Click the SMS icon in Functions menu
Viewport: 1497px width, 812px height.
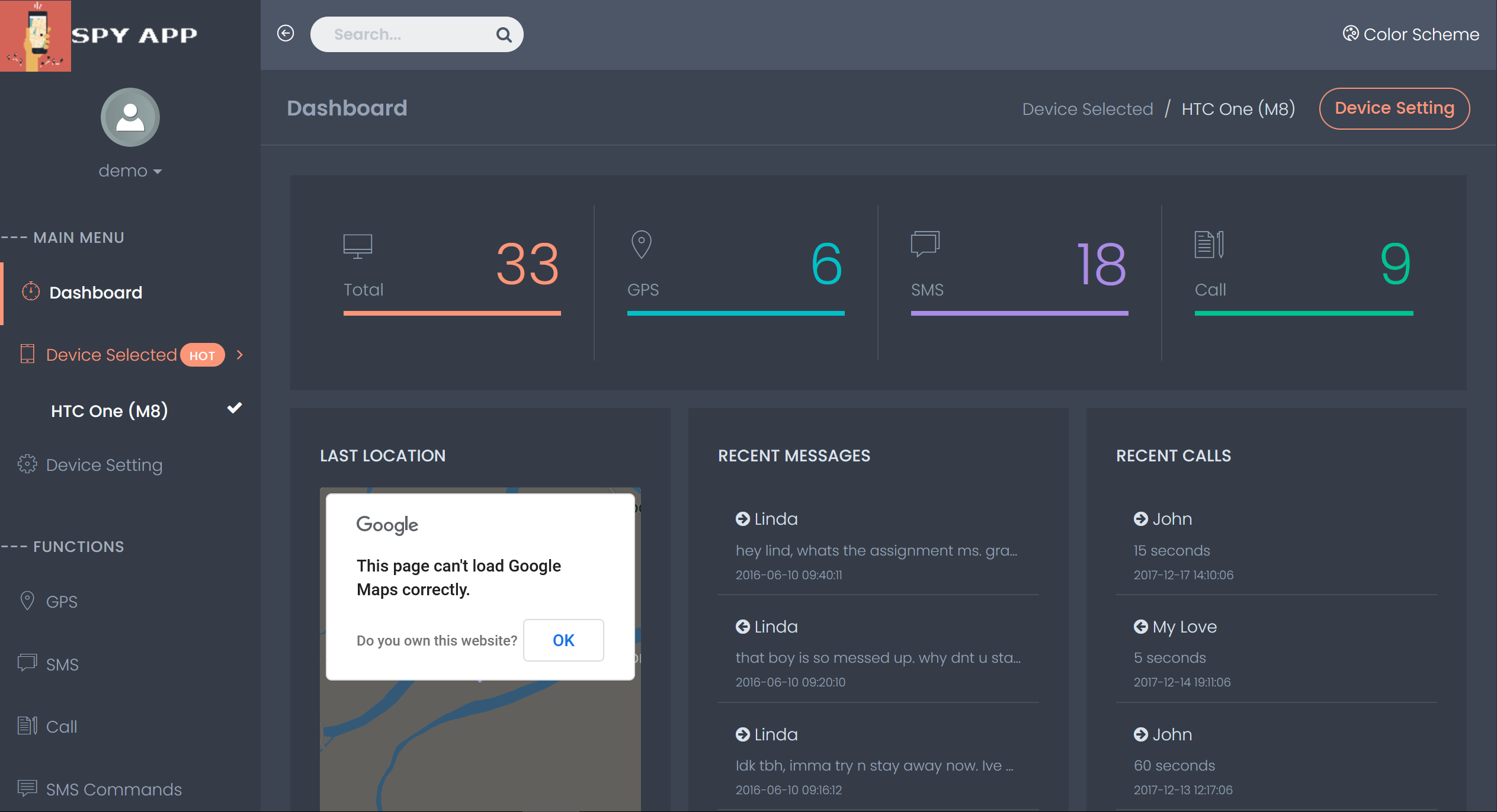coord(27,663)
